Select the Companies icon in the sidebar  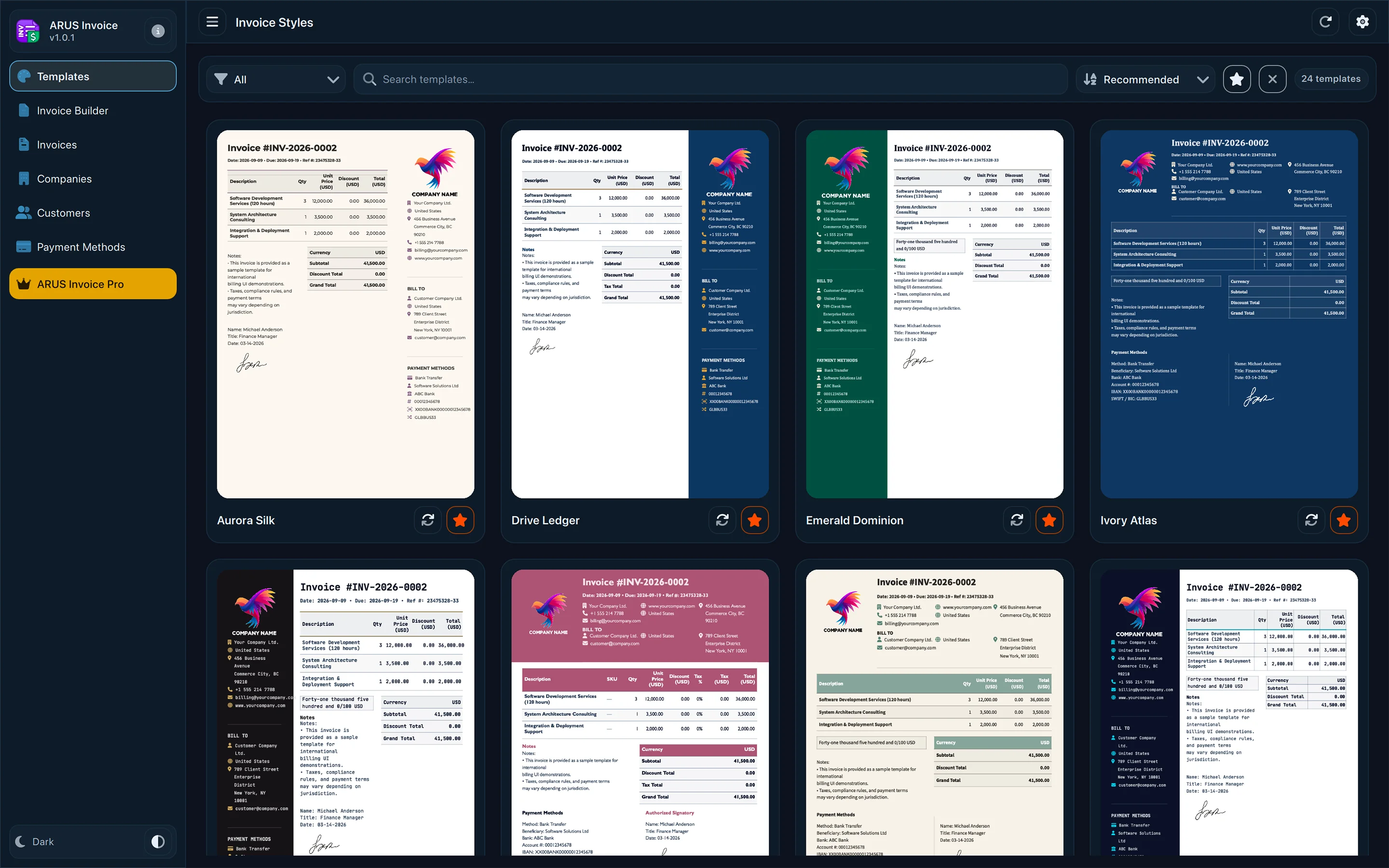click(x=24, y=178)
